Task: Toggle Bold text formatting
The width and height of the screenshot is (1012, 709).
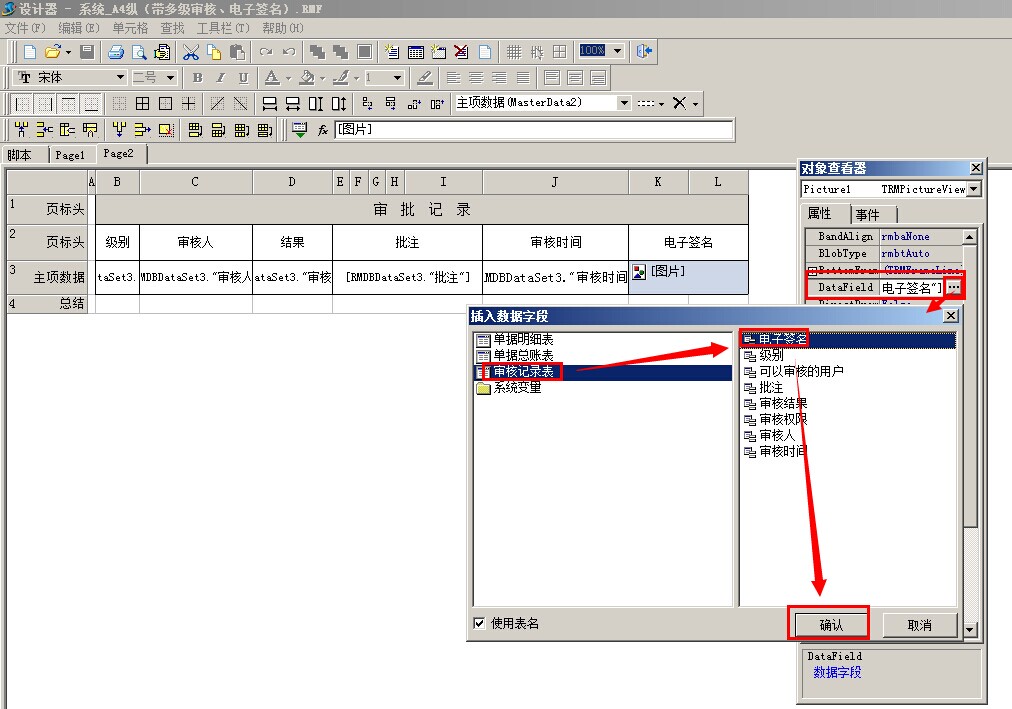Action: pos(197,78)
